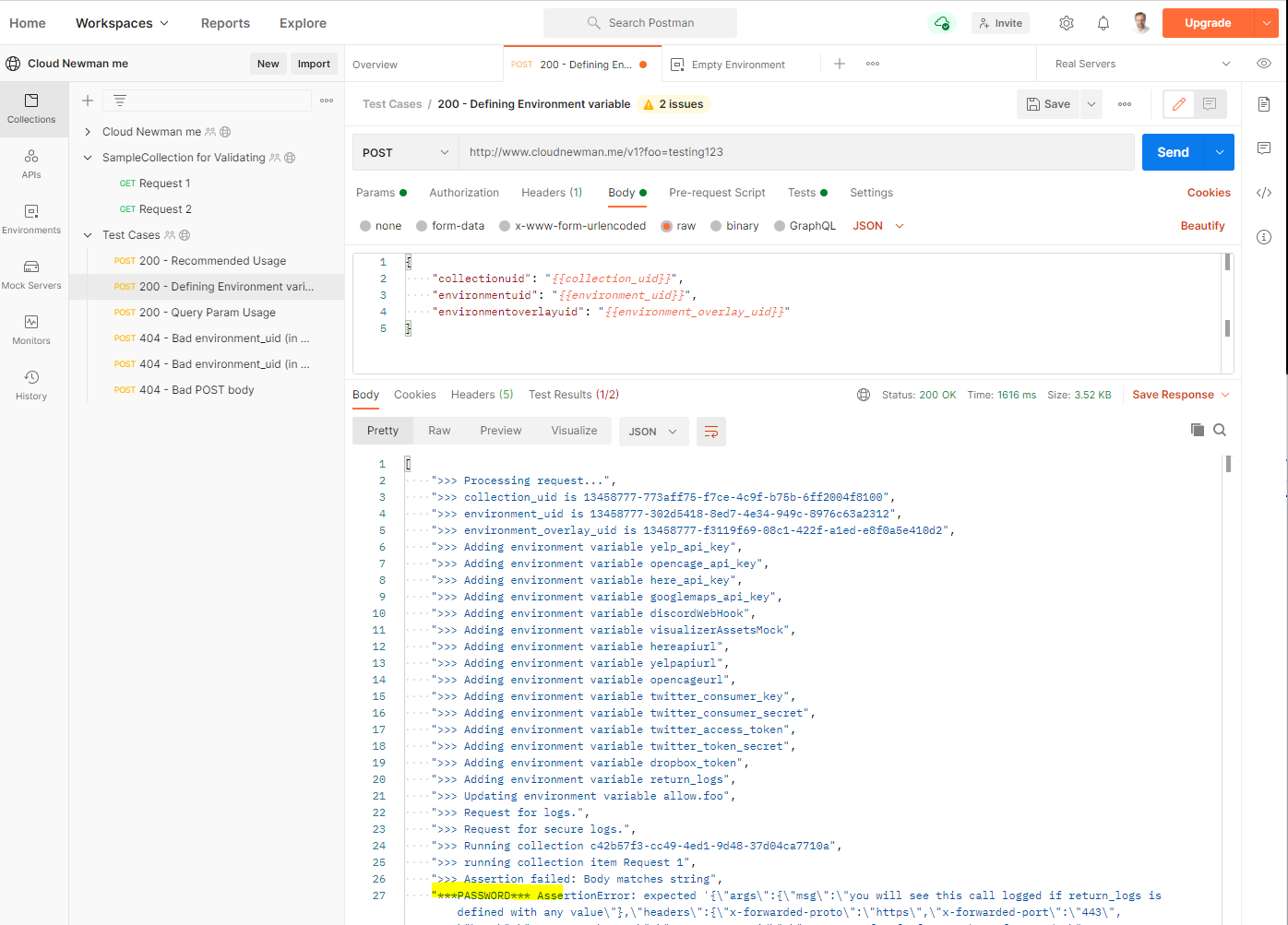Screen dimensions: 1288x925
Task: Switch to the Authorization tab
Action: click(x=464, y=193)
